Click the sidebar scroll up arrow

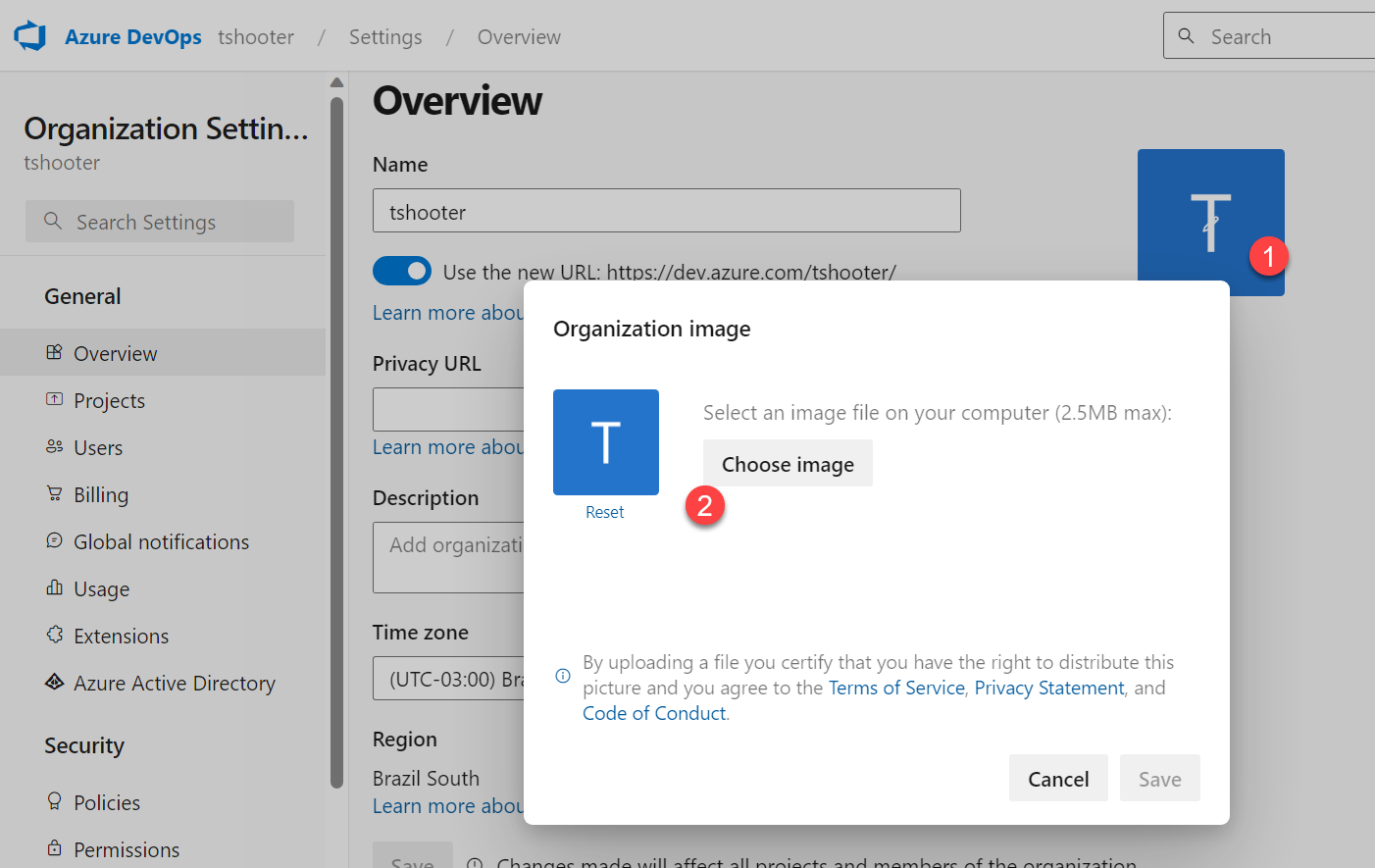(336, 82)
